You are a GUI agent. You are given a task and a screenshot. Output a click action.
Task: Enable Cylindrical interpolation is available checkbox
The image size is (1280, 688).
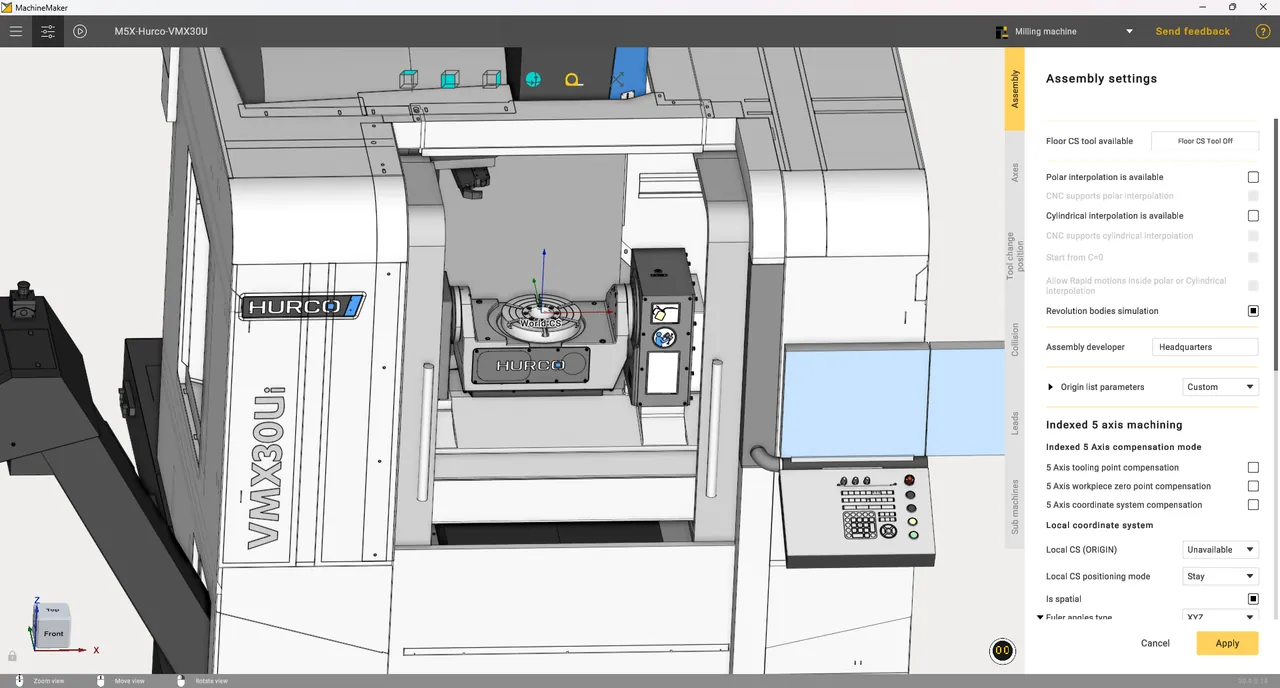click(1253, 216)
